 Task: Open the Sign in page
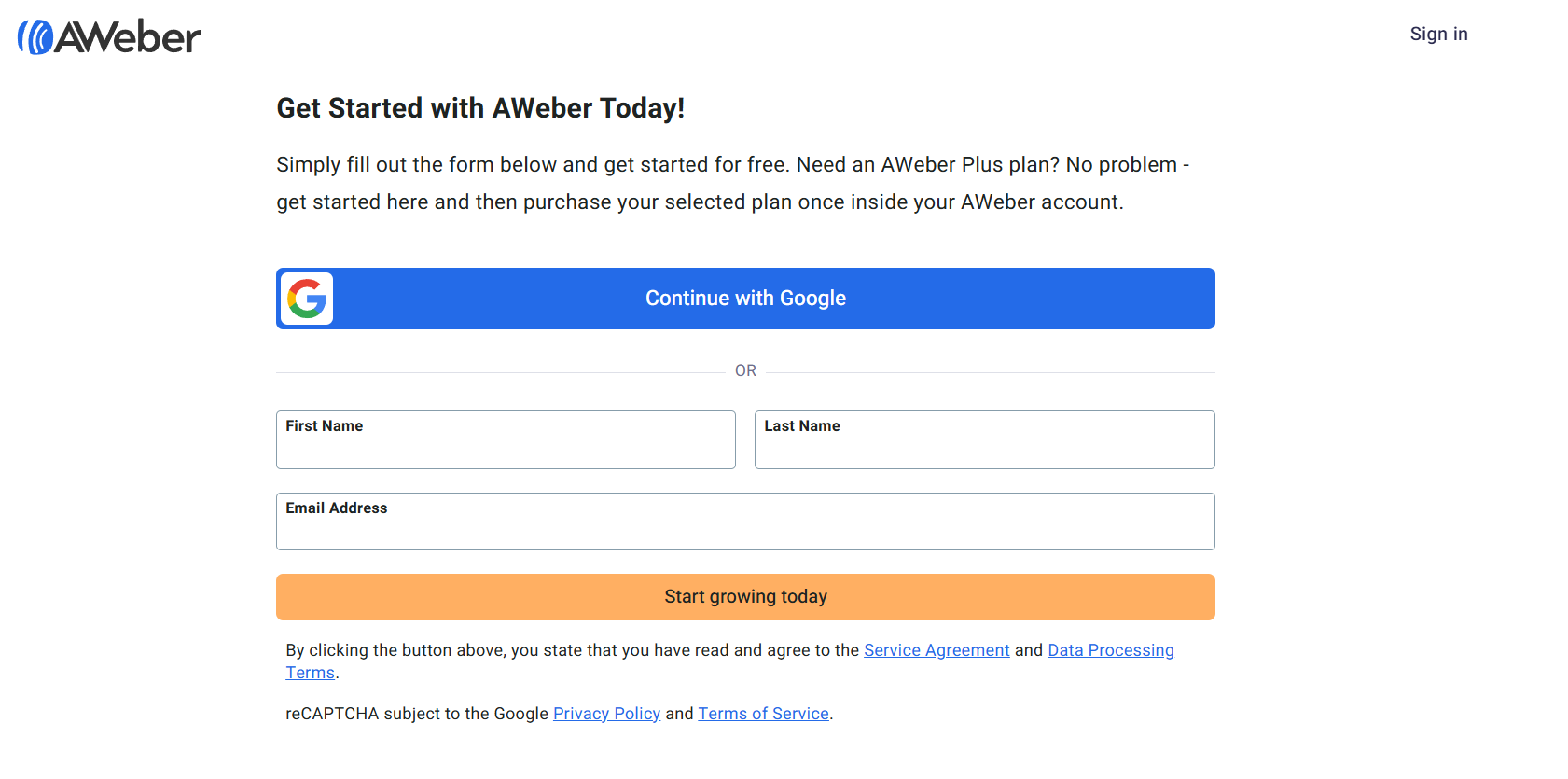click(x=1438, y=35)
